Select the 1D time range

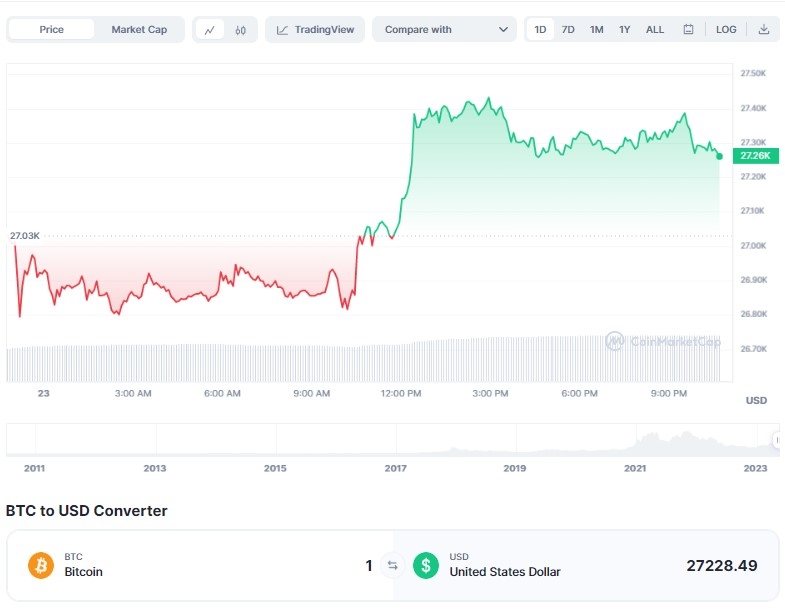pos(540,30)
